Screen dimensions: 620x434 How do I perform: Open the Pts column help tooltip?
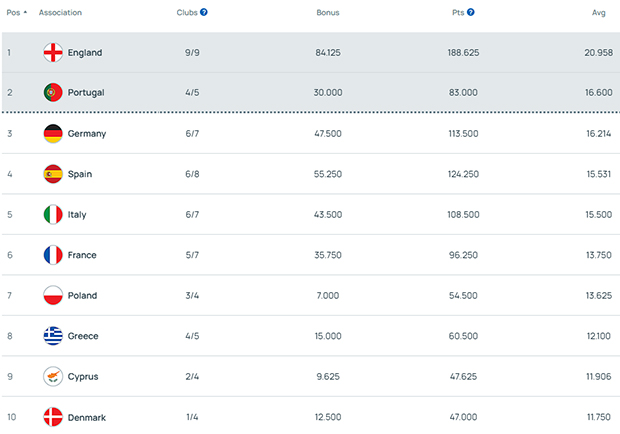470,13
